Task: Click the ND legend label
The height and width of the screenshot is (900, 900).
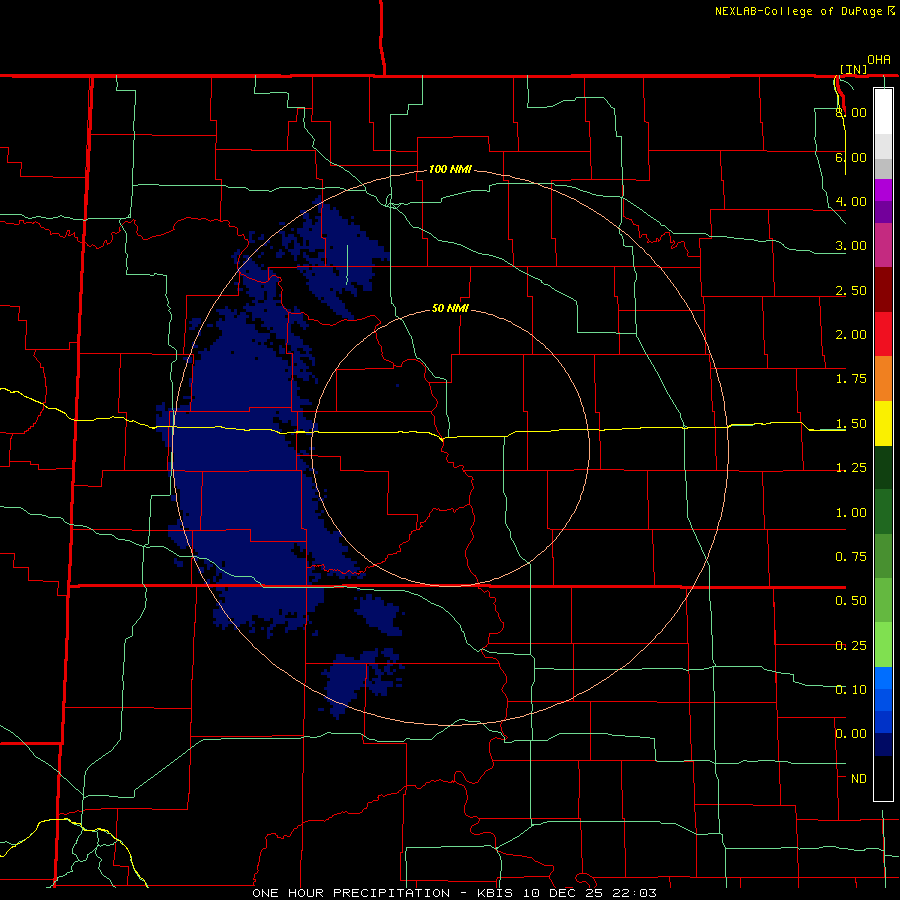Action: click(x=859, y=779)
